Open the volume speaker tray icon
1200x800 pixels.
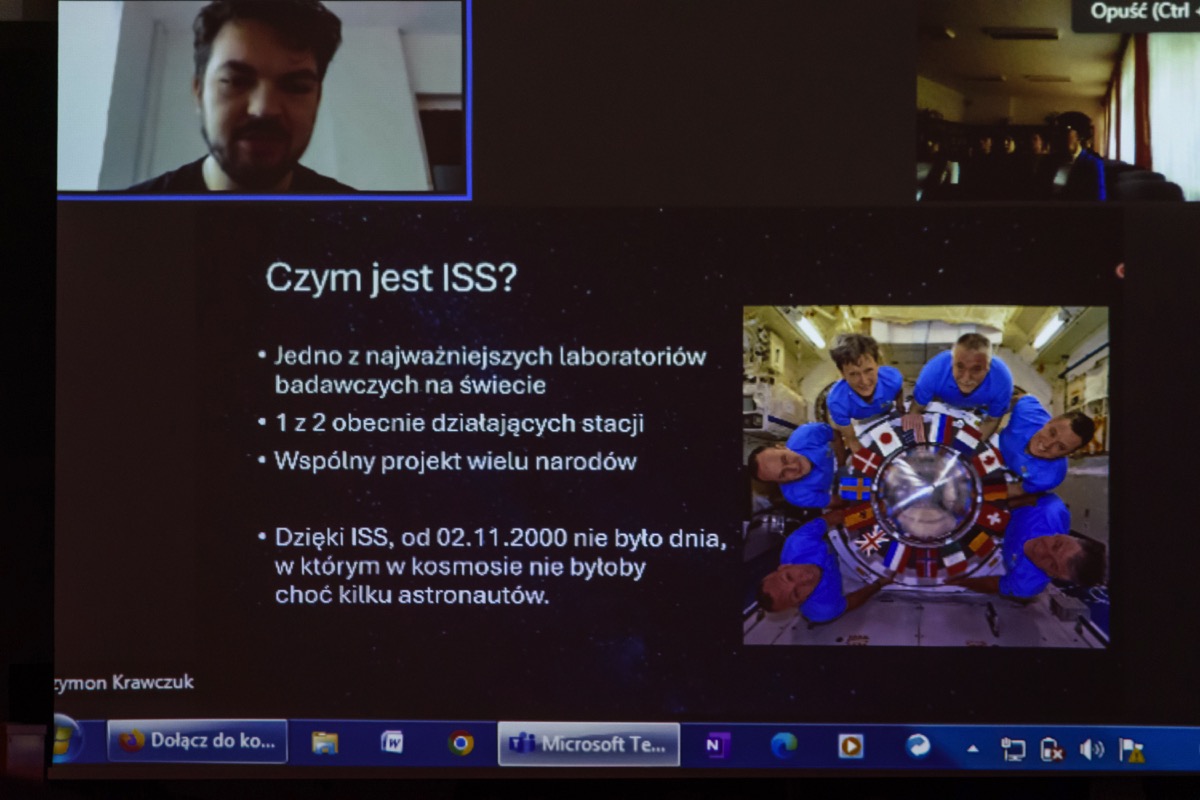[x=1091, y=749]
